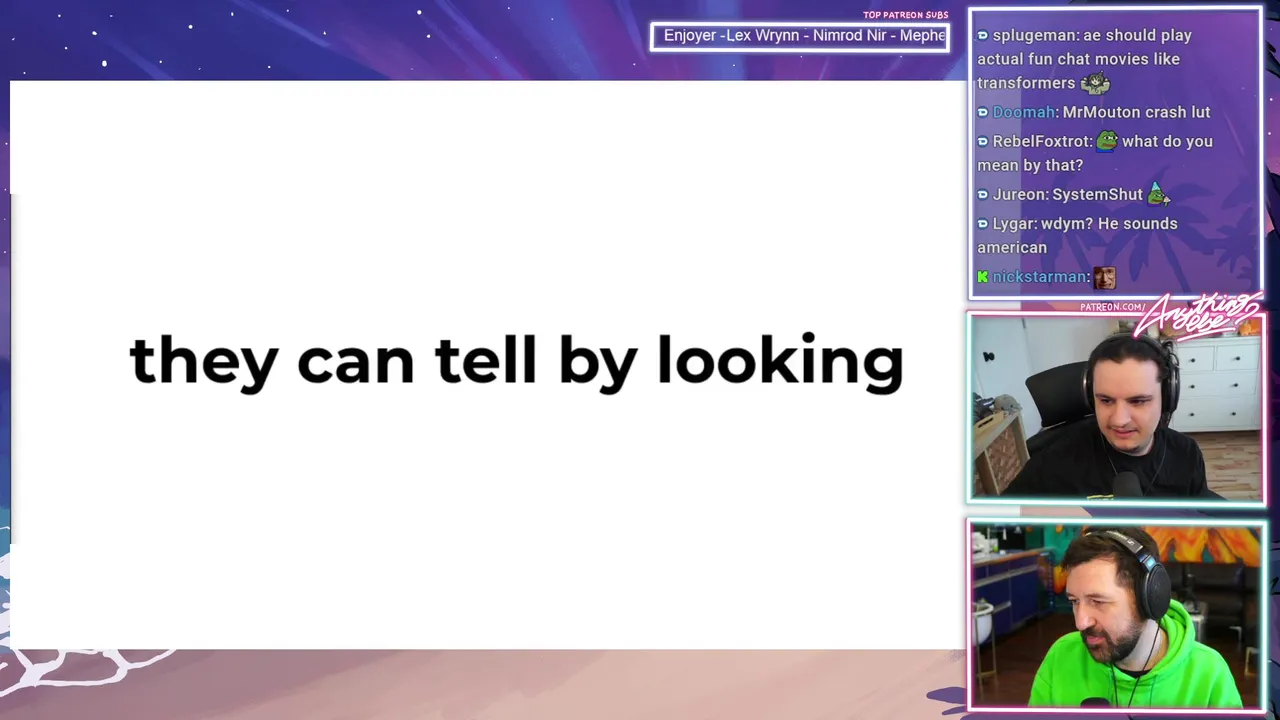Viewport: 1280px width, 720px height.
Task: Click 'what do you mean by that?' message
Action: (x=1095, y=153)
